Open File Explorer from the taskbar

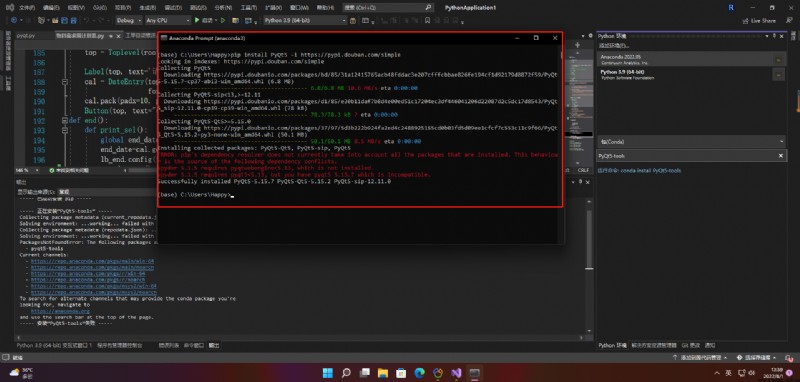(383, 373)
